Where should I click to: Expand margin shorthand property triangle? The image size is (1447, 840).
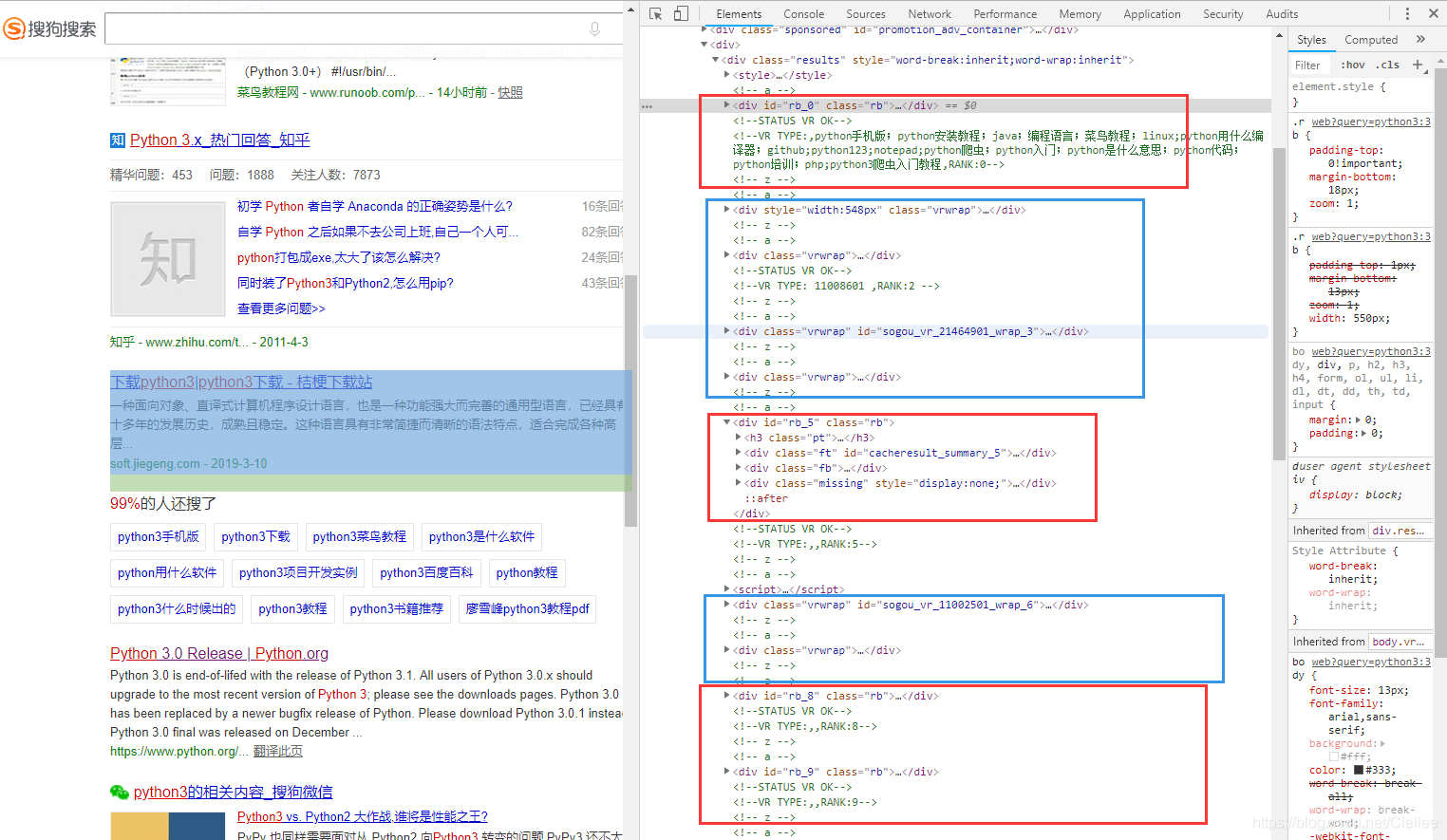[x=1359, y=420]
